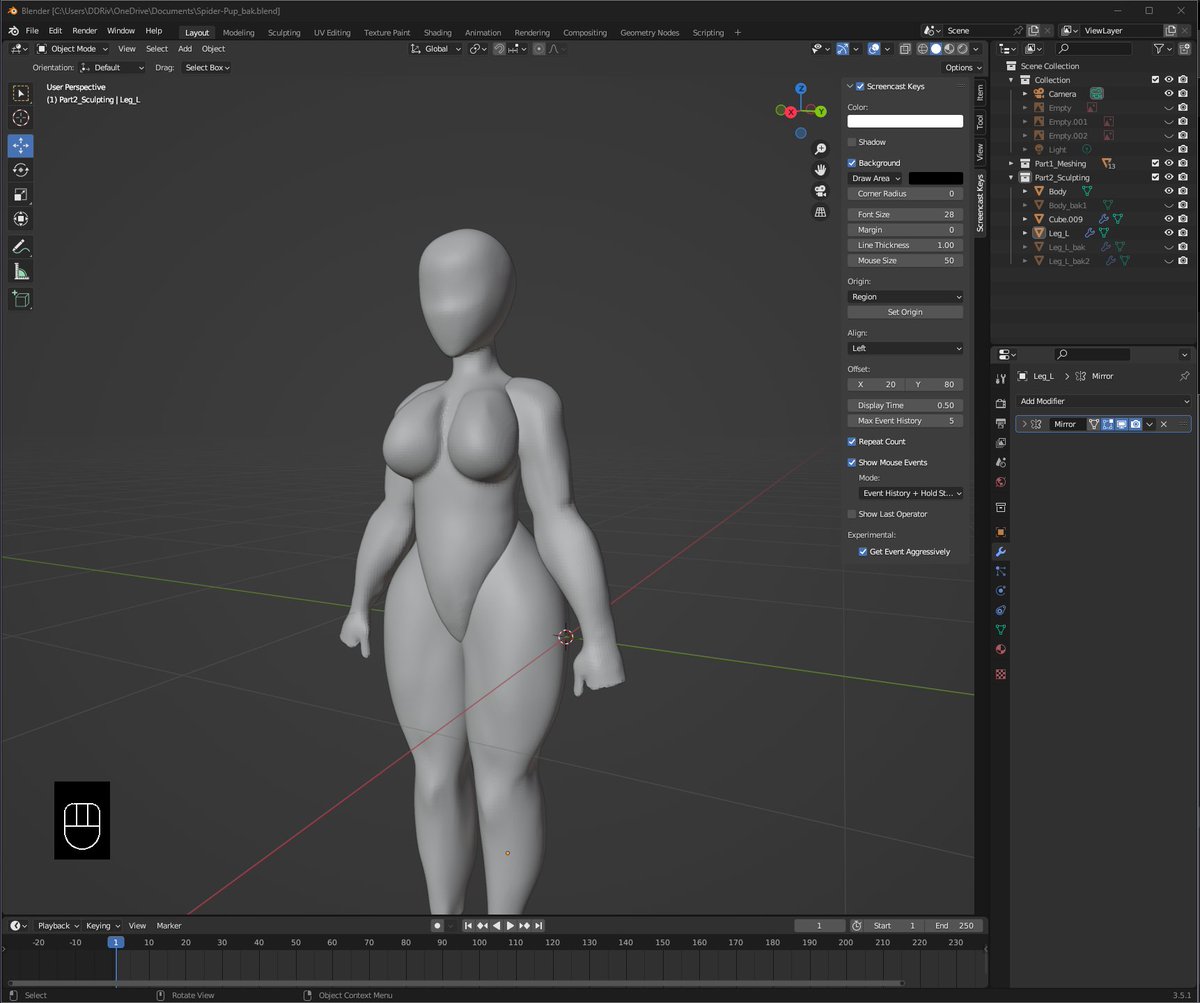Hide the Camera object in the outliner
The image size is (1200, 1003).
pyautogui.click(x=1168, y=94)
